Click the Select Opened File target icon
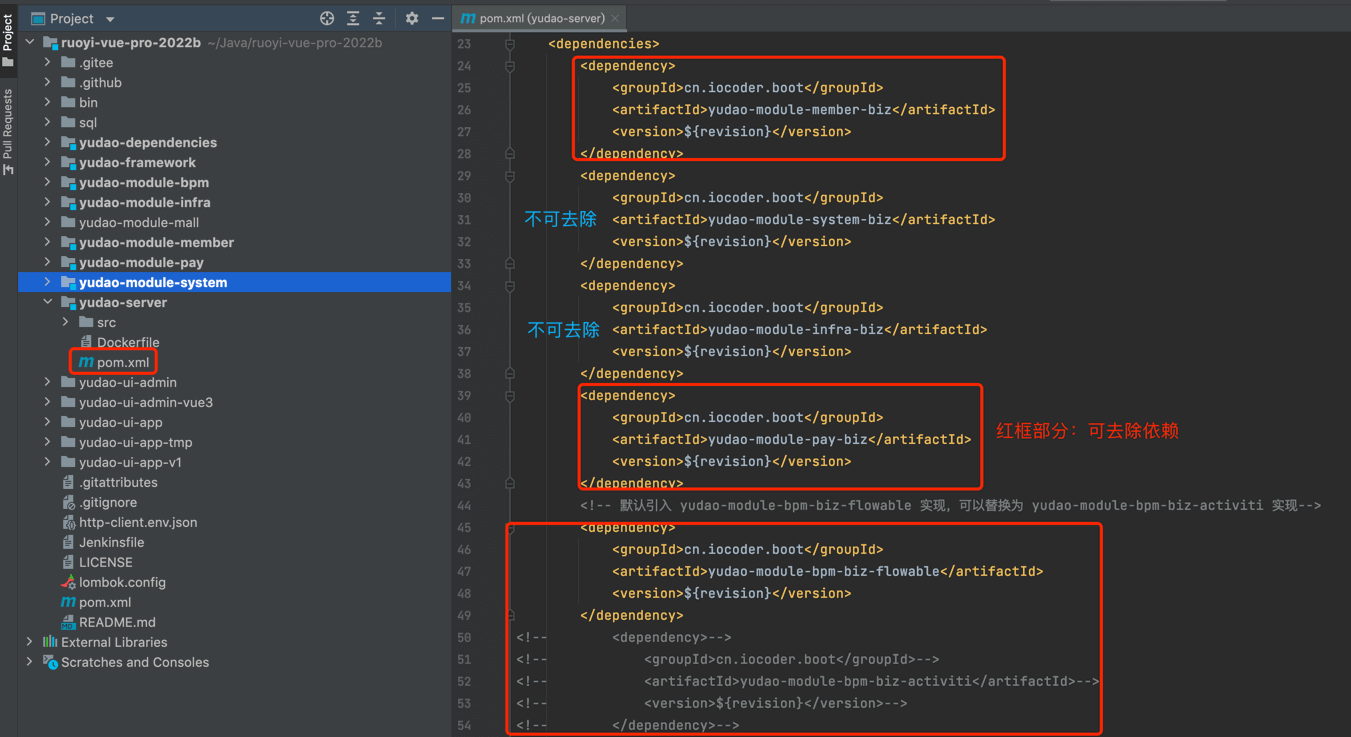1351x737 pixels. [327, 18]
